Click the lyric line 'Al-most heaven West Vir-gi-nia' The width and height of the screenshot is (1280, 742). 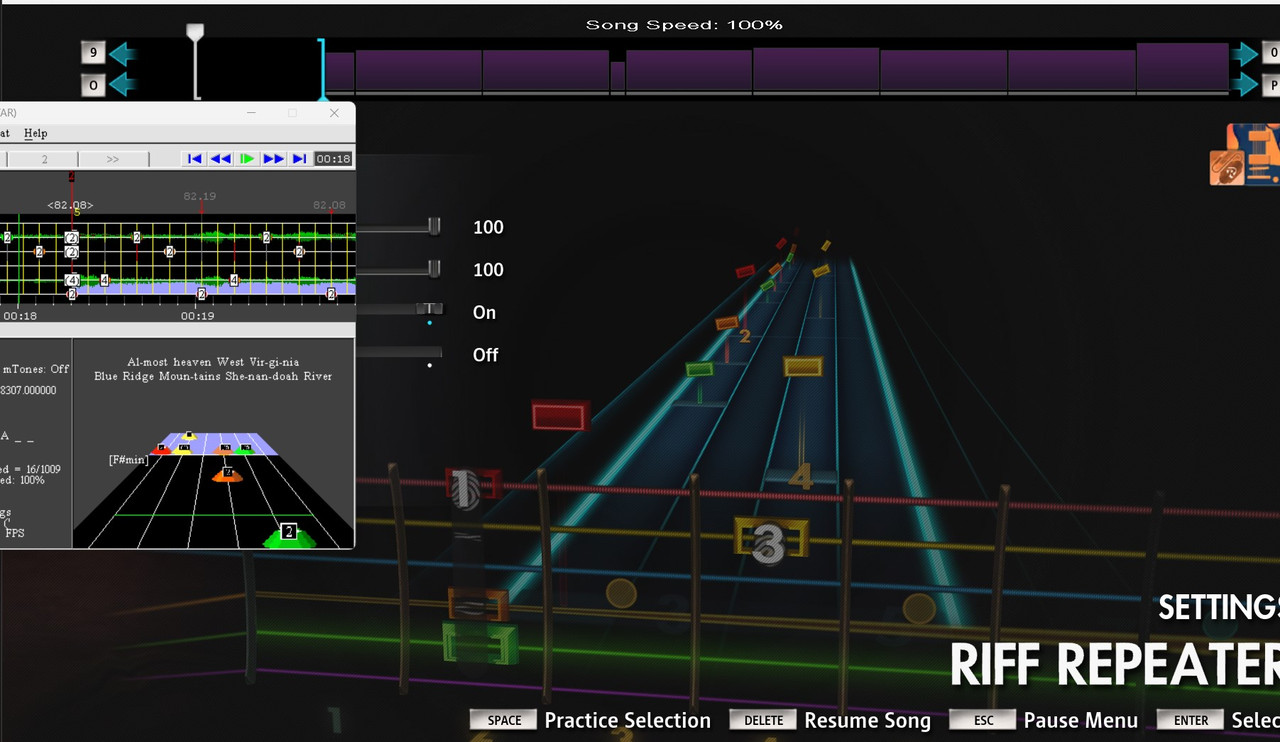pyautogui.click(x=213, y=362)
